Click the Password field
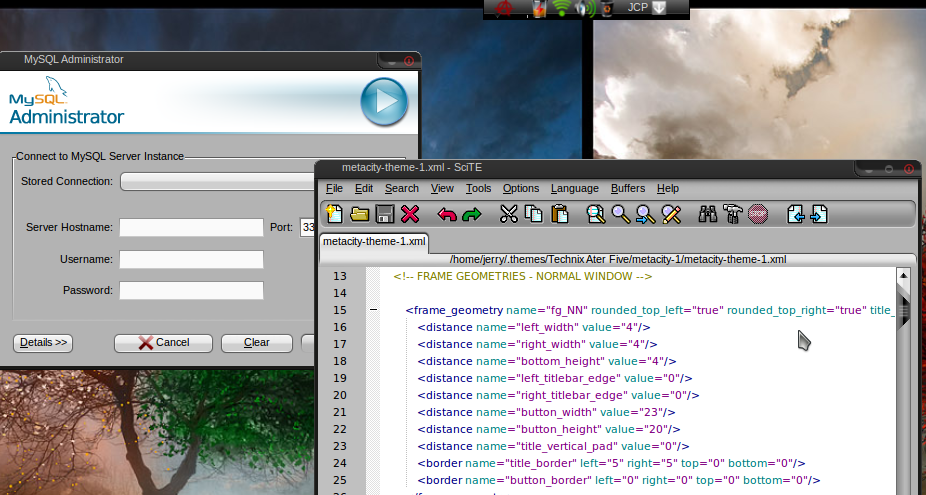 pos(191,291)
